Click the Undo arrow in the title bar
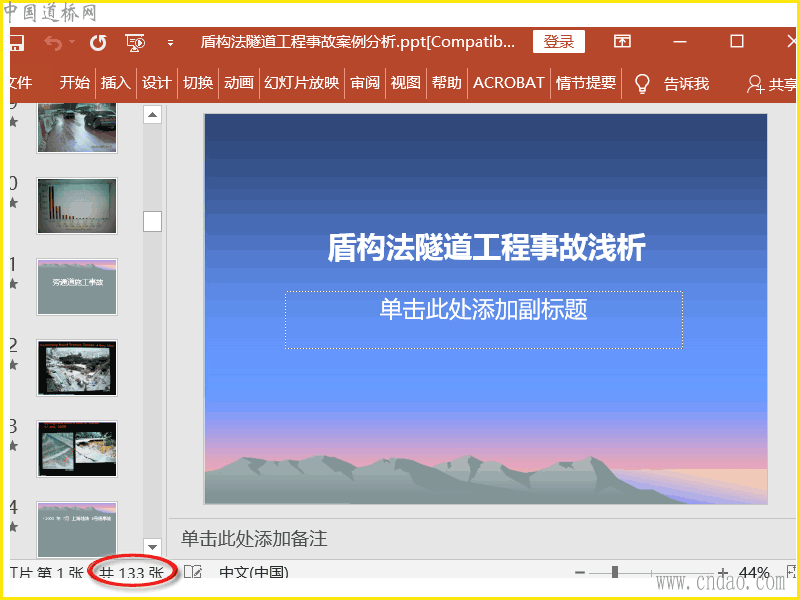Screen dimensions: 800x600 [54, 42]
